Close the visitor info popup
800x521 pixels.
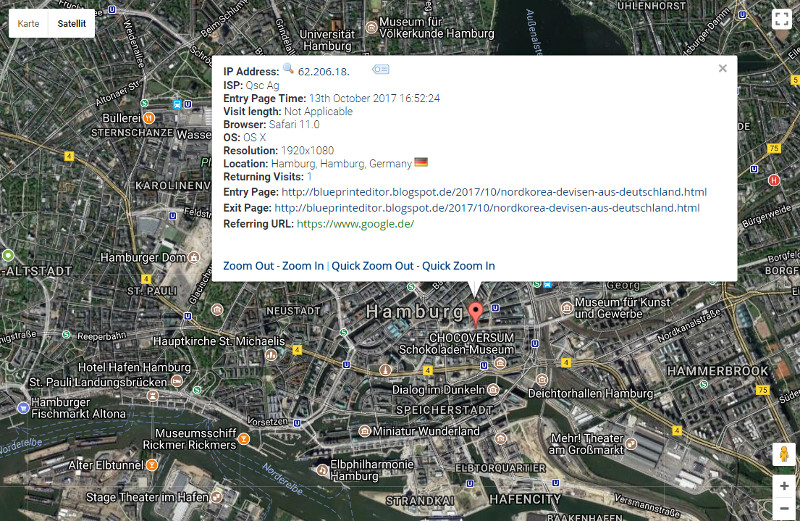pos(722,68)
